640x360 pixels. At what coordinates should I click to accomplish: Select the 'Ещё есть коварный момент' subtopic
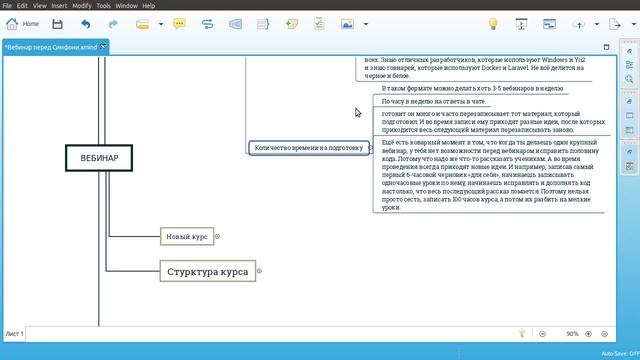click(490, 175)
